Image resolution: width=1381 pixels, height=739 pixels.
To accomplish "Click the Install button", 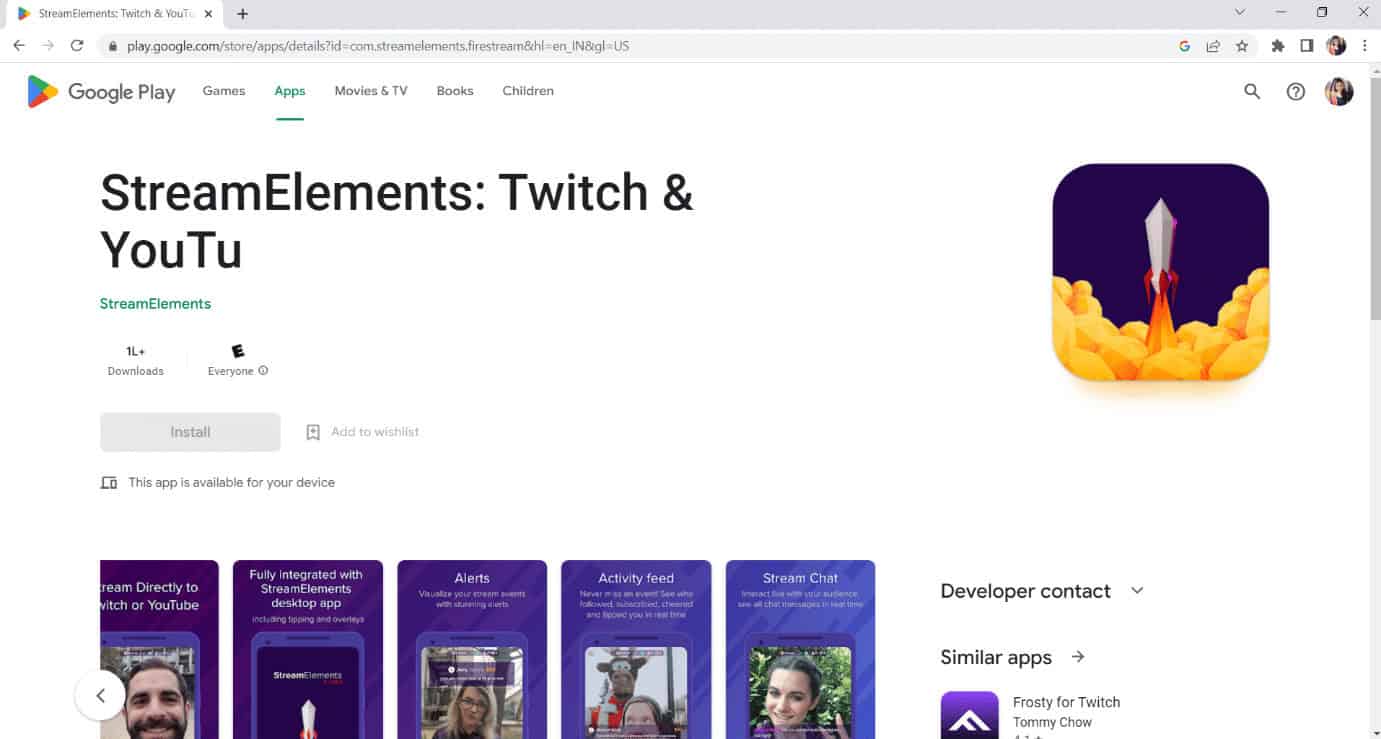I will [189, 431].
